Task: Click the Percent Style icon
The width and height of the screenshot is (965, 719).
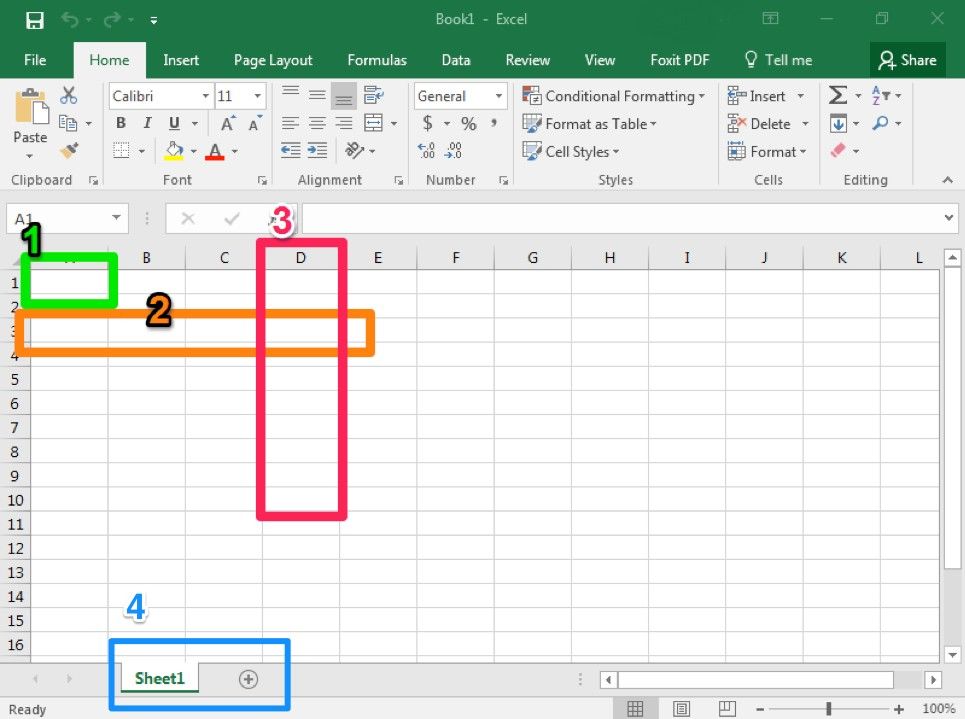Action: coord(468,124)
